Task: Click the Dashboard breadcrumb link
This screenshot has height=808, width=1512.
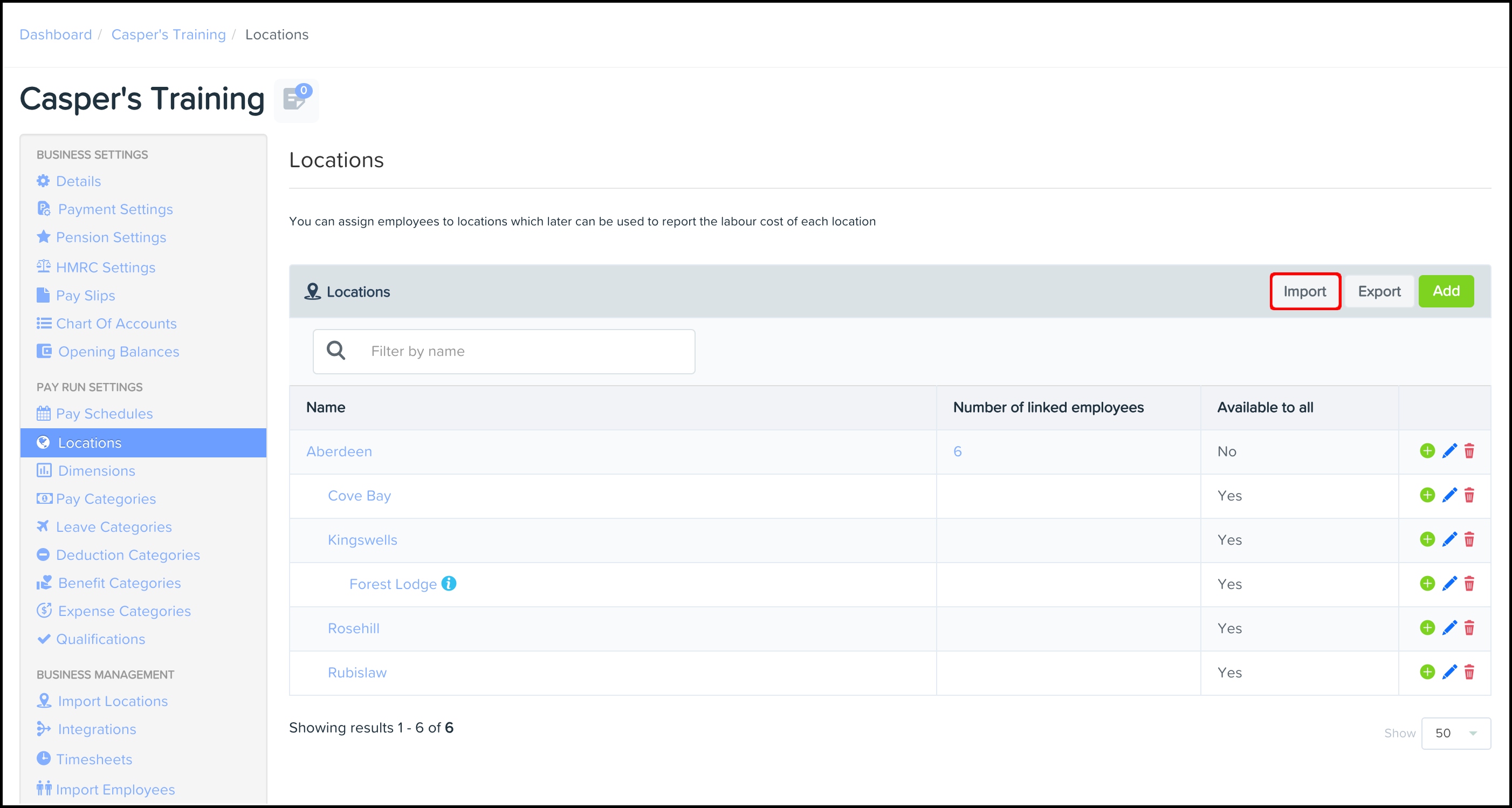Action: (56, 35)
